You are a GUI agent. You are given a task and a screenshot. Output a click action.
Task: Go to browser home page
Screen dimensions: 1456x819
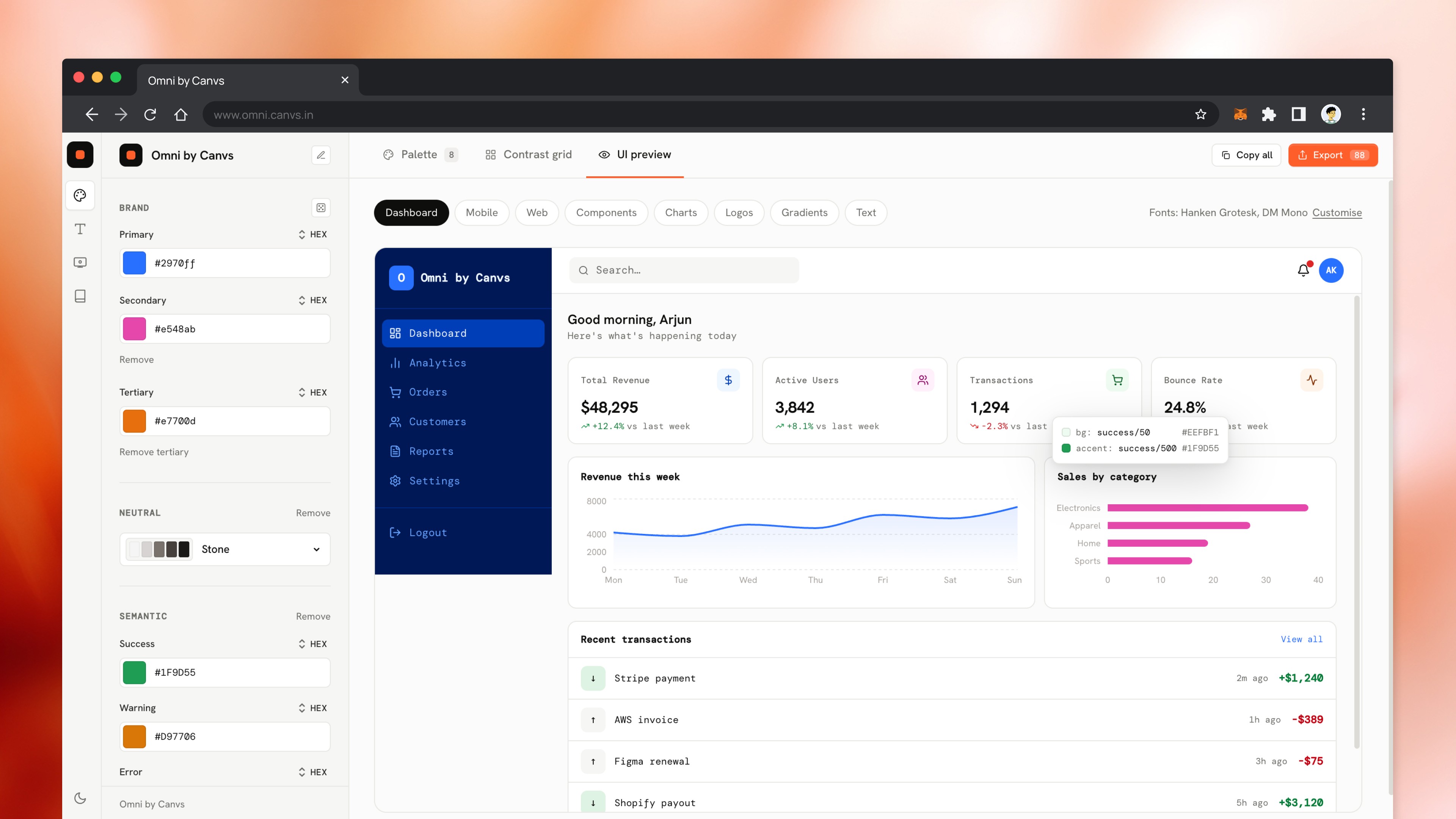click(x=180, y=115)
